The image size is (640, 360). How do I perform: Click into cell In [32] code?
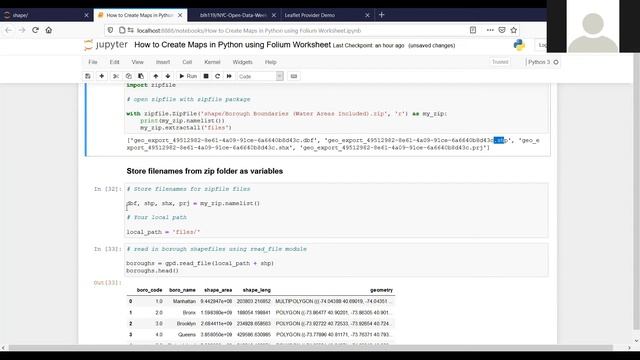click(336, 211)
